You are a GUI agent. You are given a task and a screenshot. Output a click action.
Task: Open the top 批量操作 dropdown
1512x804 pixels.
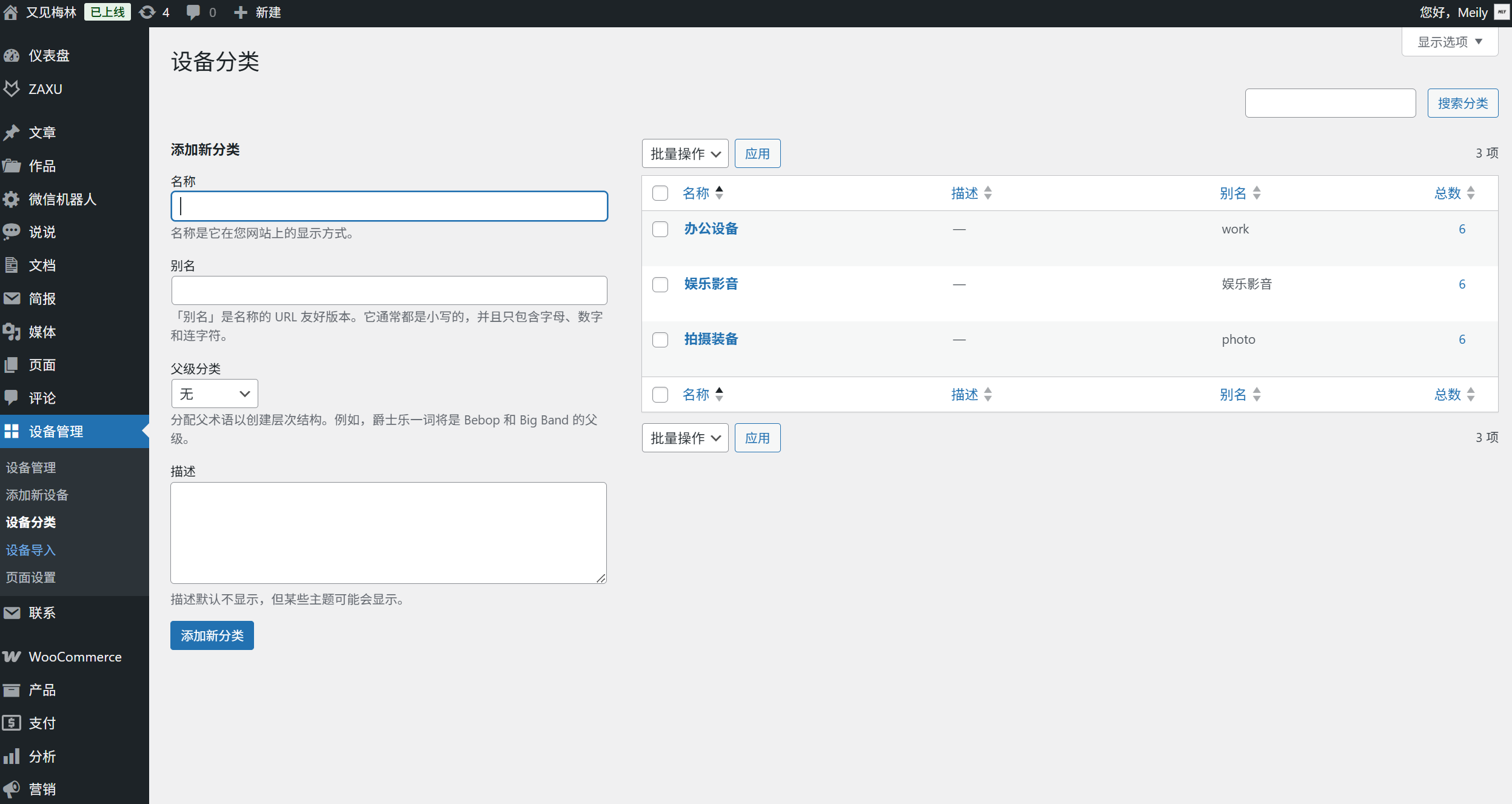(685, 154)
